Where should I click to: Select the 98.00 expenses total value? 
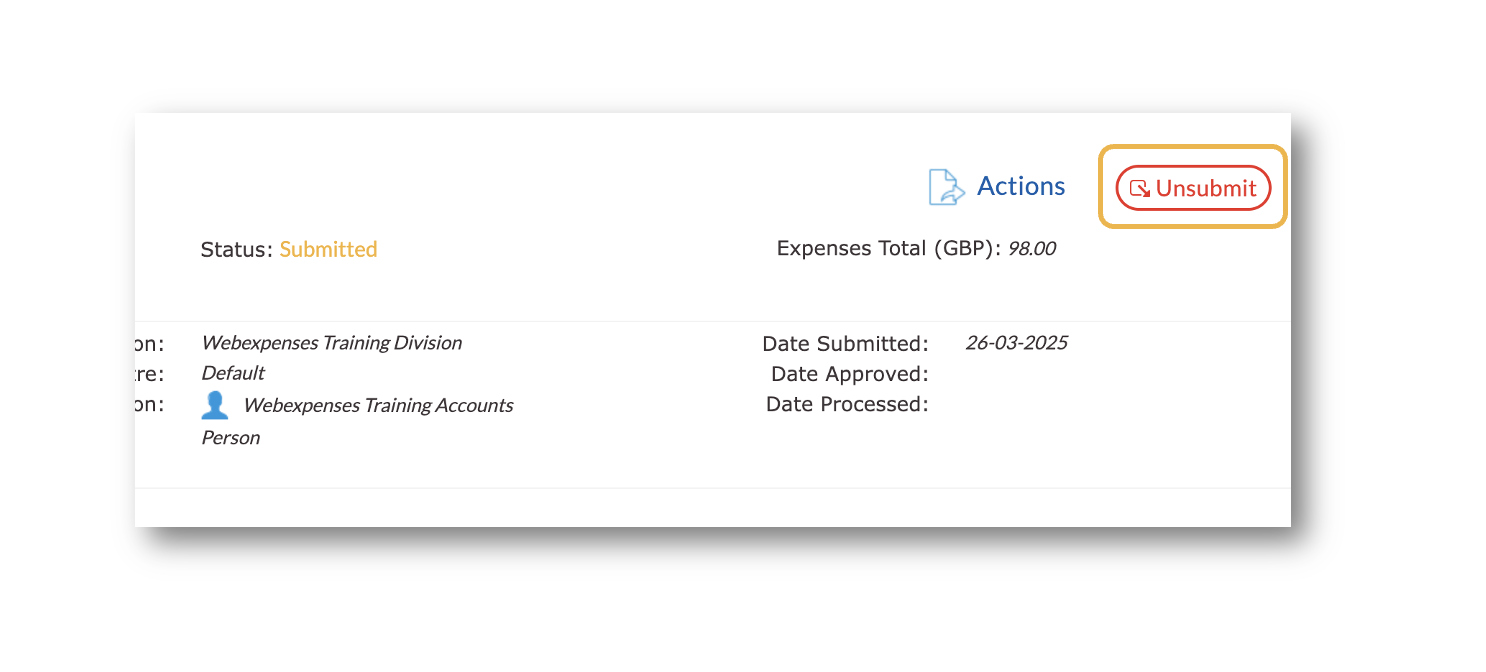coord(1031,248)
